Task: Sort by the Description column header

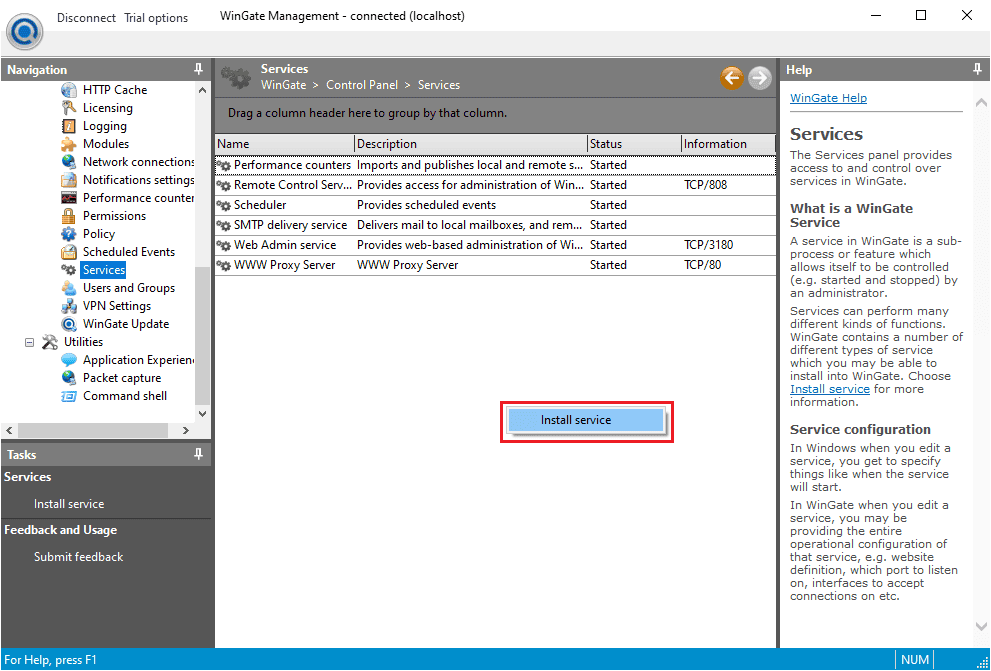Action: tap(471, 144)
